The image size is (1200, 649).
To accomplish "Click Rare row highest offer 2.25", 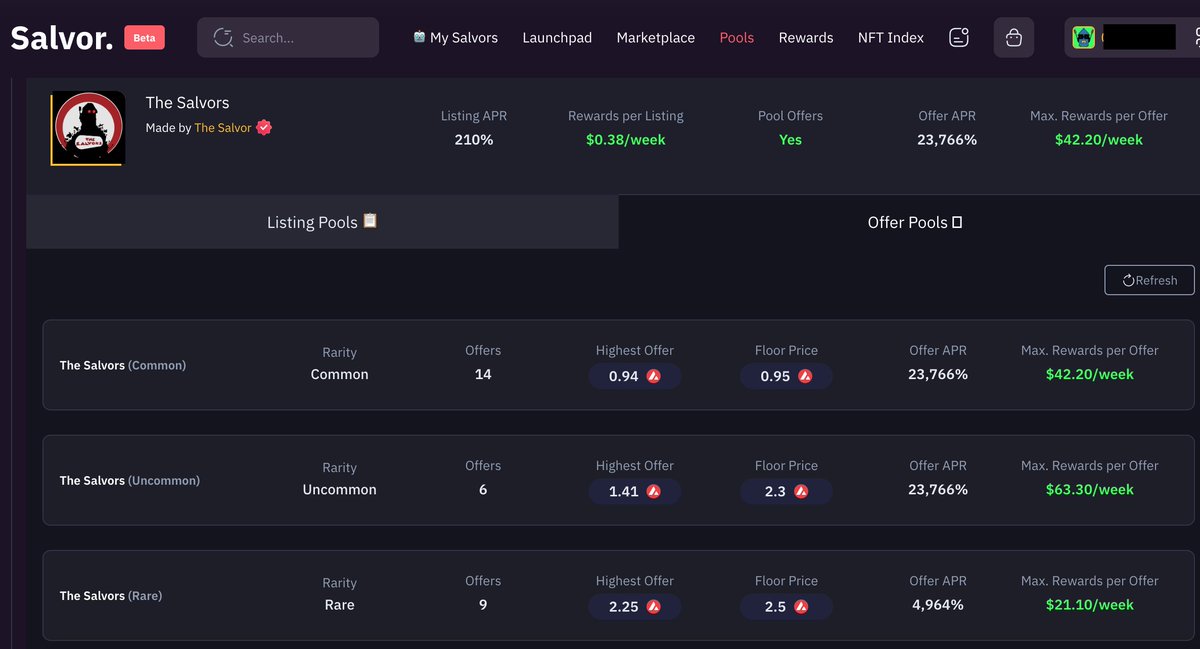I will tap(635, 606).
